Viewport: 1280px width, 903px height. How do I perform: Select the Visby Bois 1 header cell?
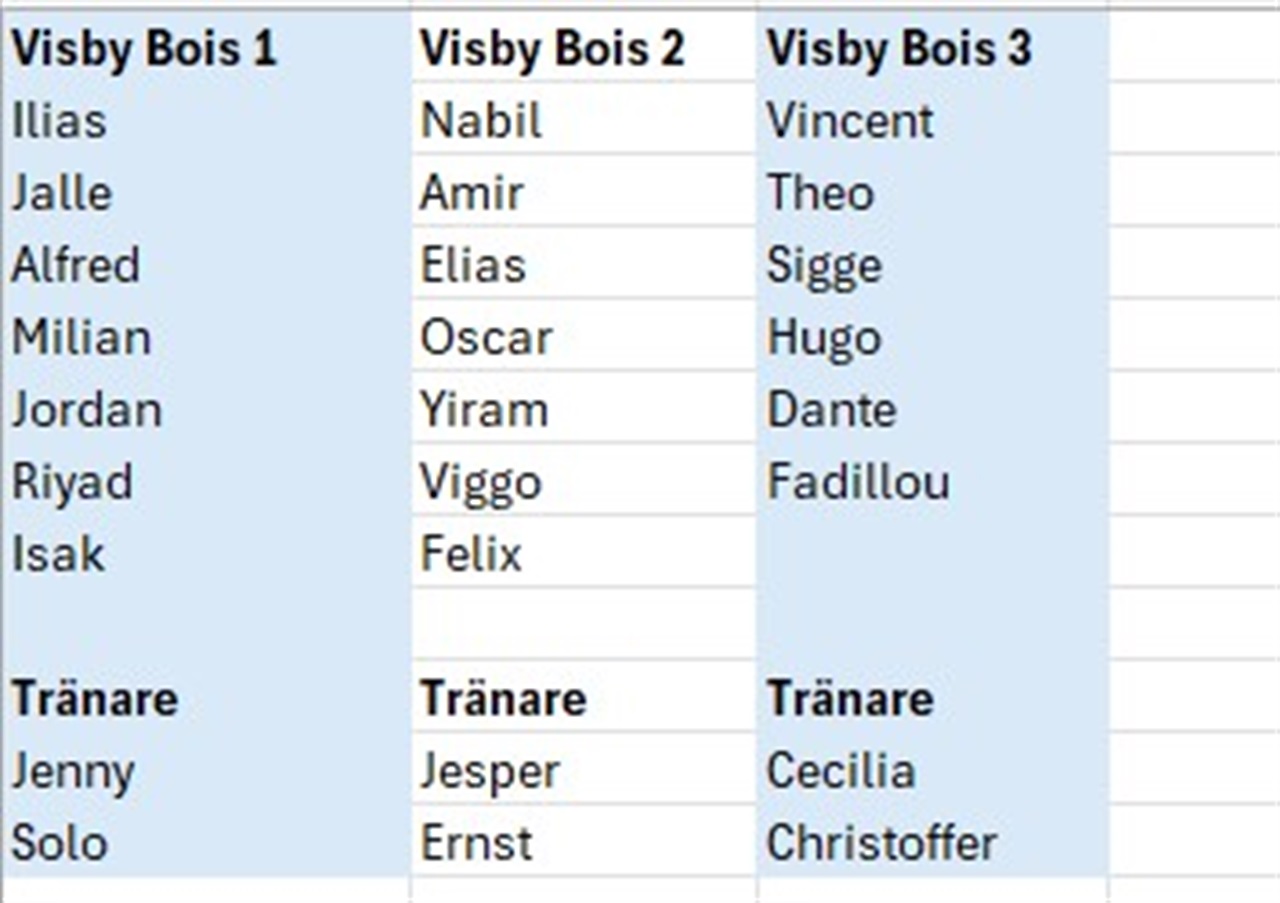click(205, 48)
